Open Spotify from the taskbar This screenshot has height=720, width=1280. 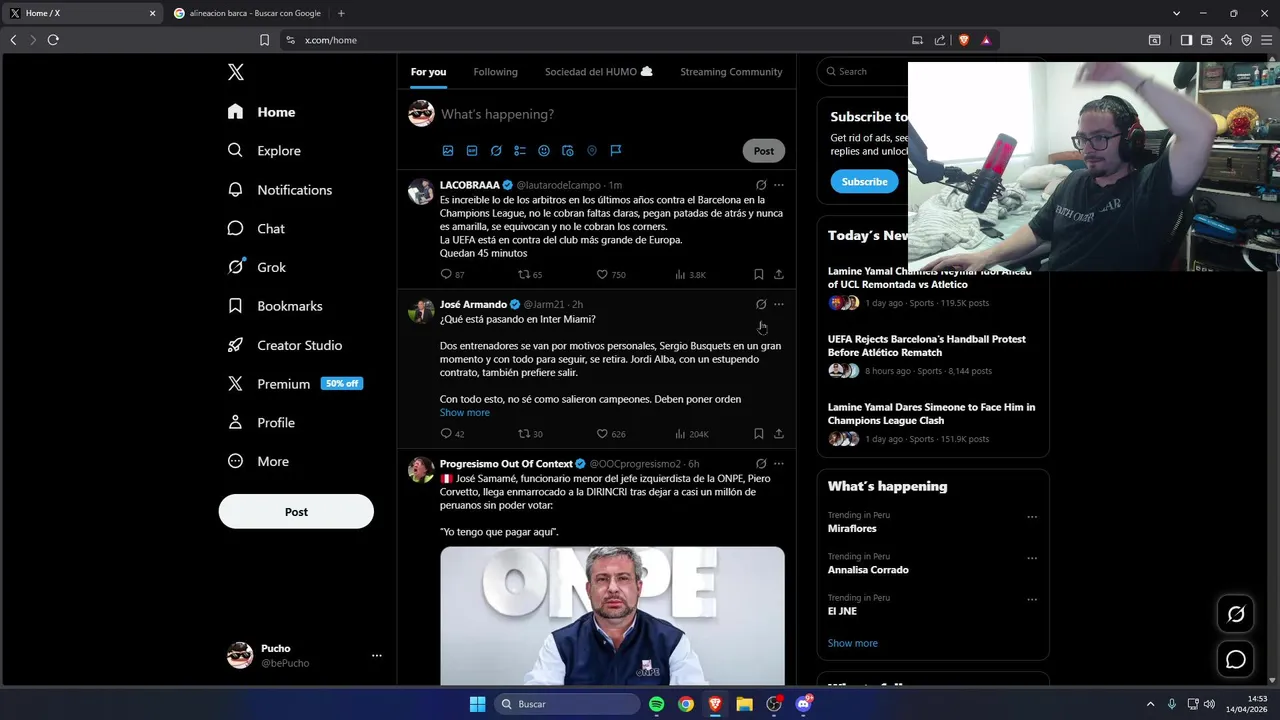656,704
